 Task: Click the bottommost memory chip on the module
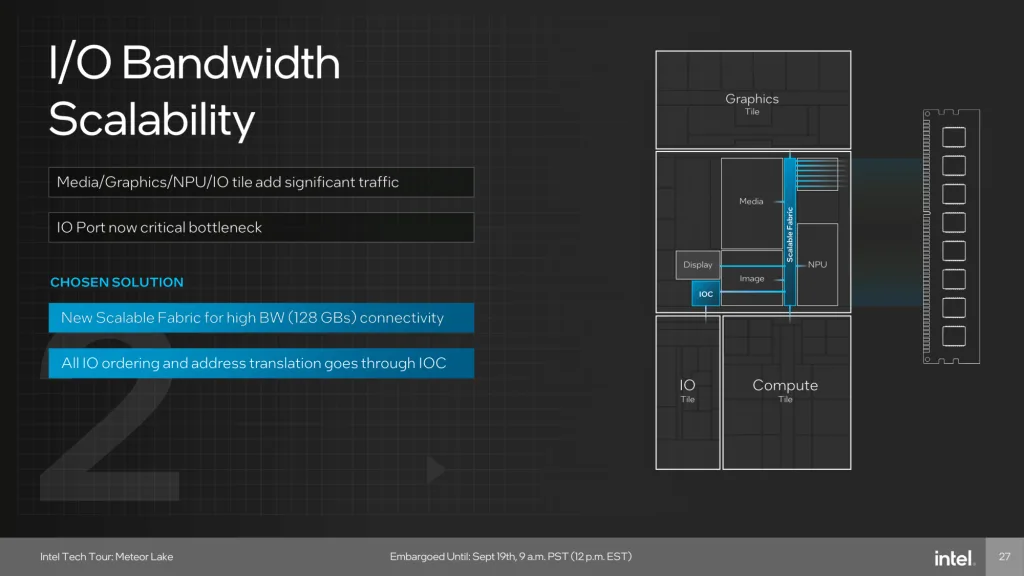coord(954,336)
